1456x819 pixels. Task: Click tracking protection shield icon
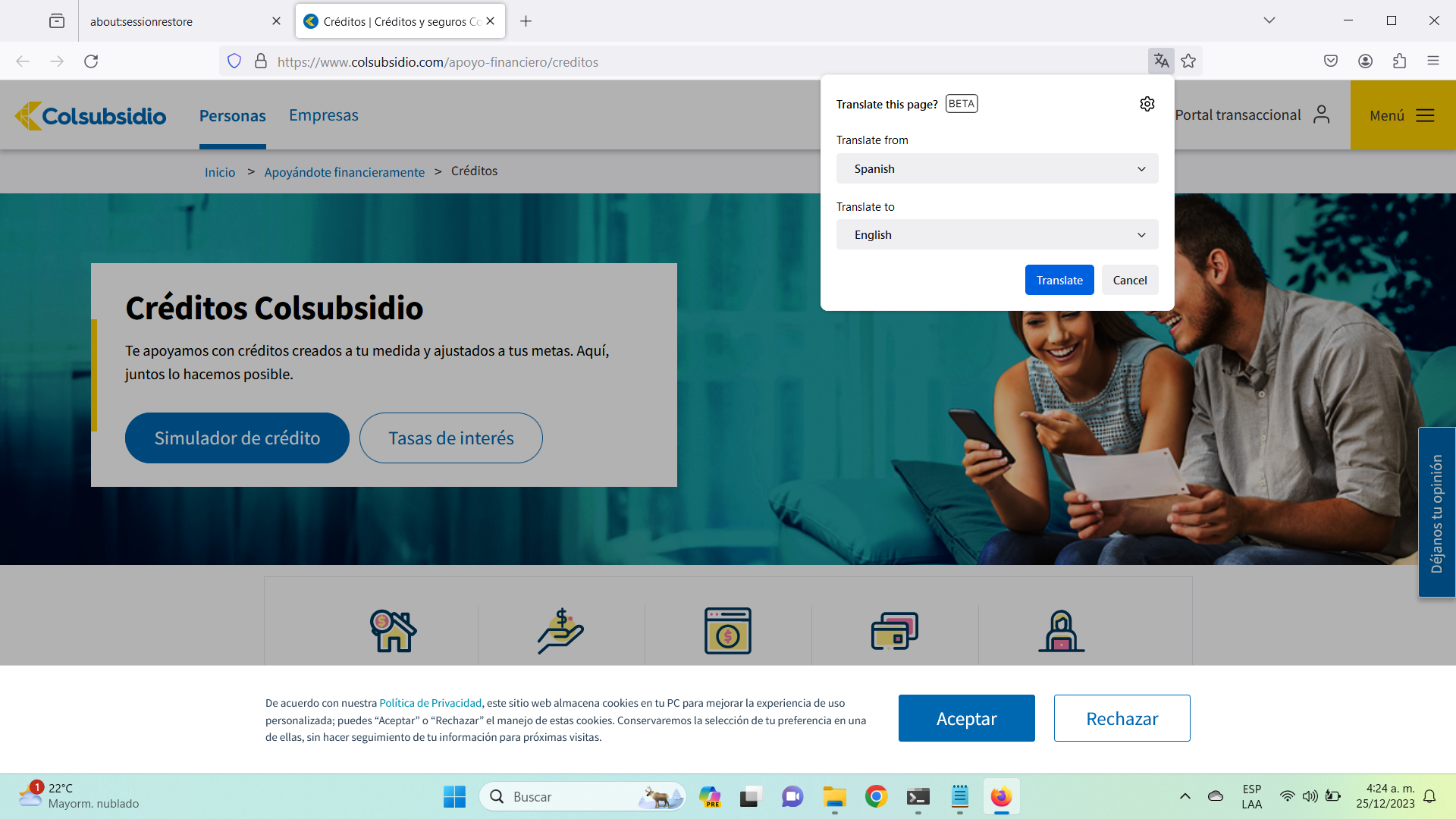point(234,61)
